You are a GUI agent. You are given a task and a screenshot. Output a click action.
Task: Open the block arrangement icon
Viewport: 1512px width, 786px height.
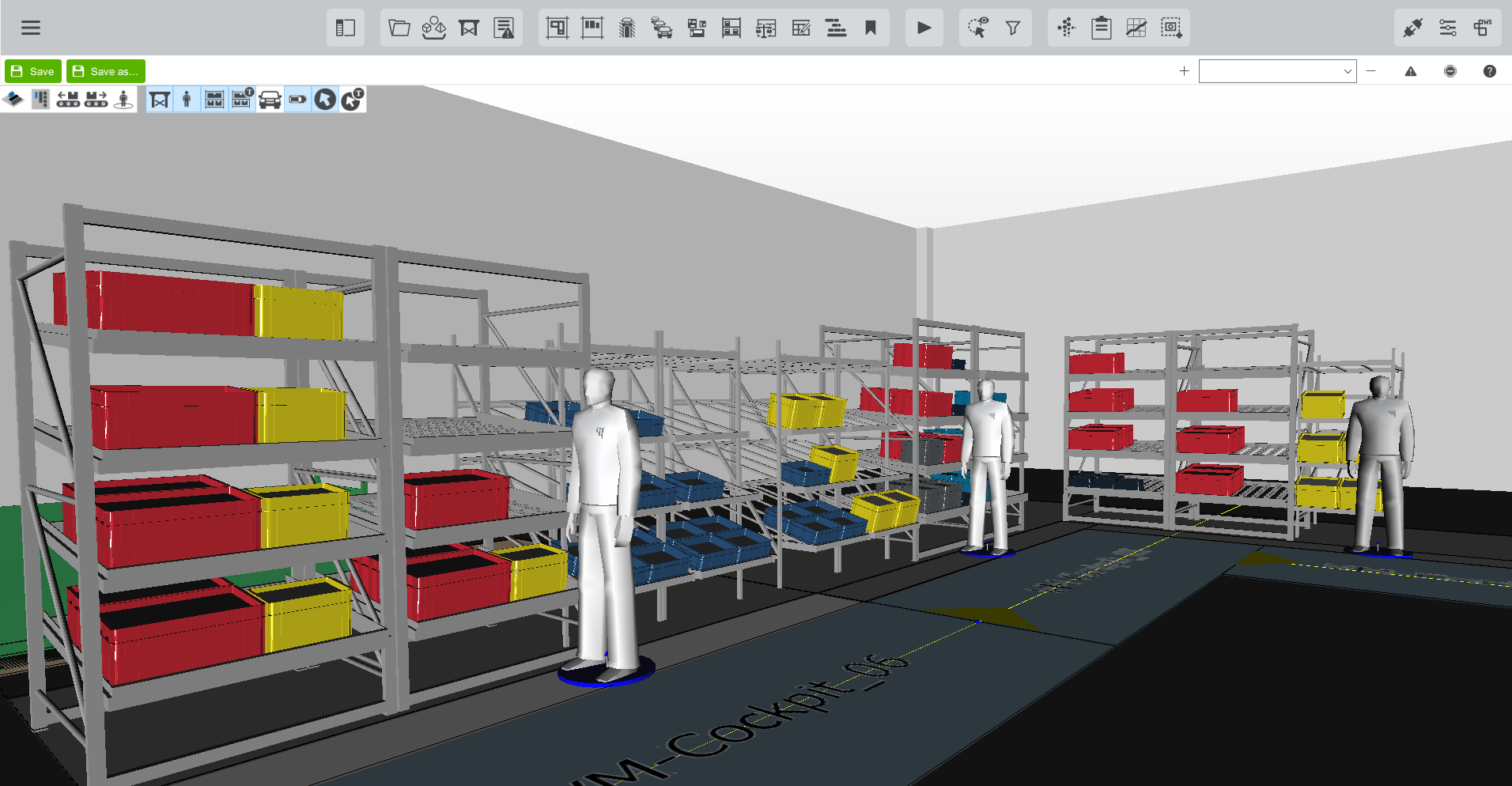[697, 28]
